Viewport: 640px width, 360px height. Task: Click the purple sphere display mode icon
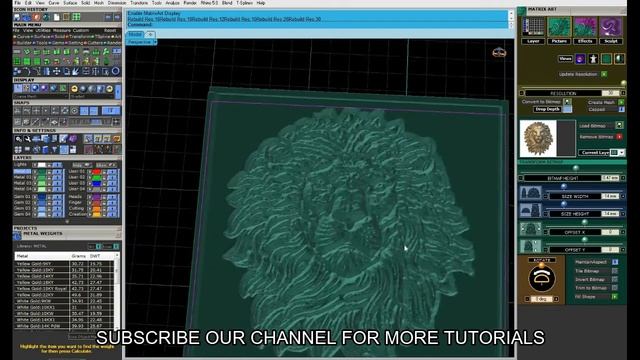click(x=44, y=88)
